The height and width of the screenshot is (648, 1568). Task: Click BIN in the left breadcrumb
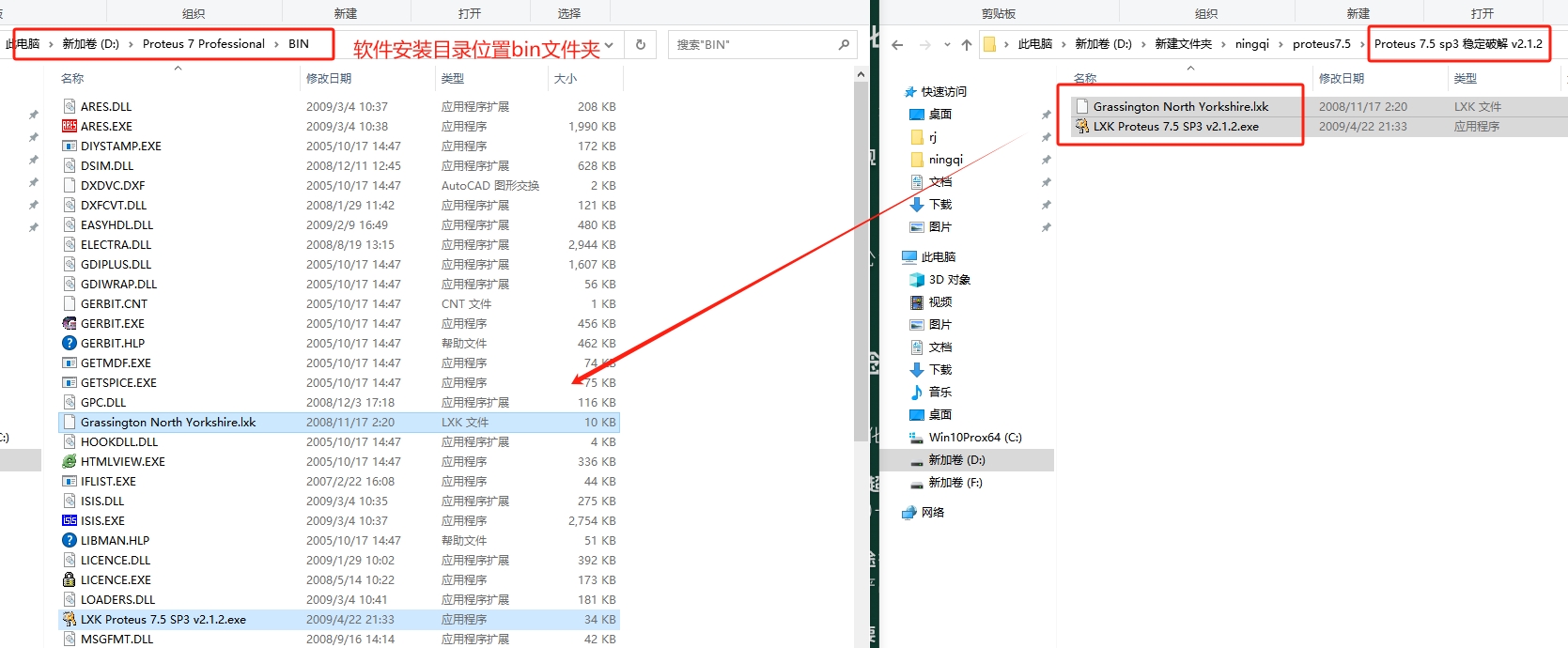pyautogui.click(x=299, y=44)
